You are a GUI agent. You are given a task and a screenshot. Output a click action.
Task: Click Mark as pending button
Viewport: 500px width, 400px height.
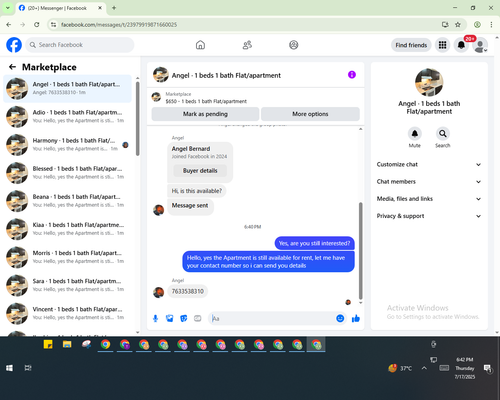pos(205,114)
